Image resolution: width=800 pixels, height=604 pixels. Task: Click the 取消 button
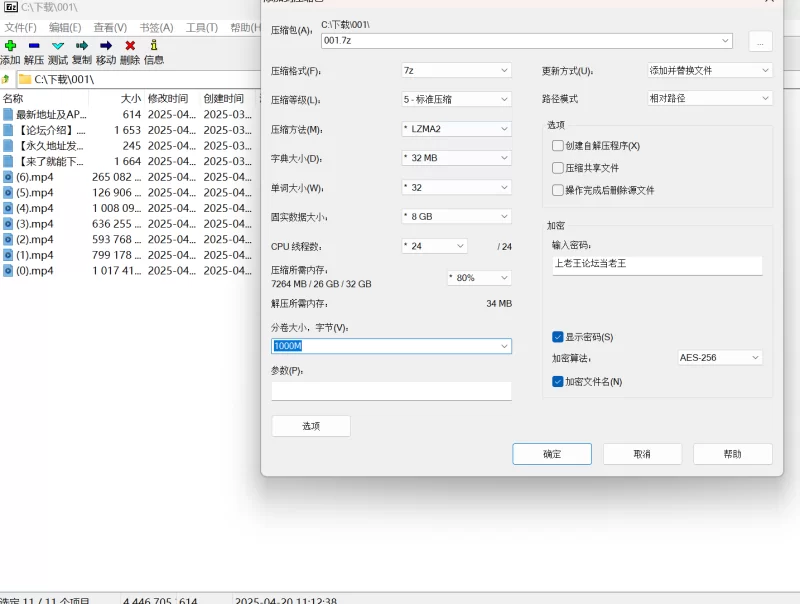[642, 454]
